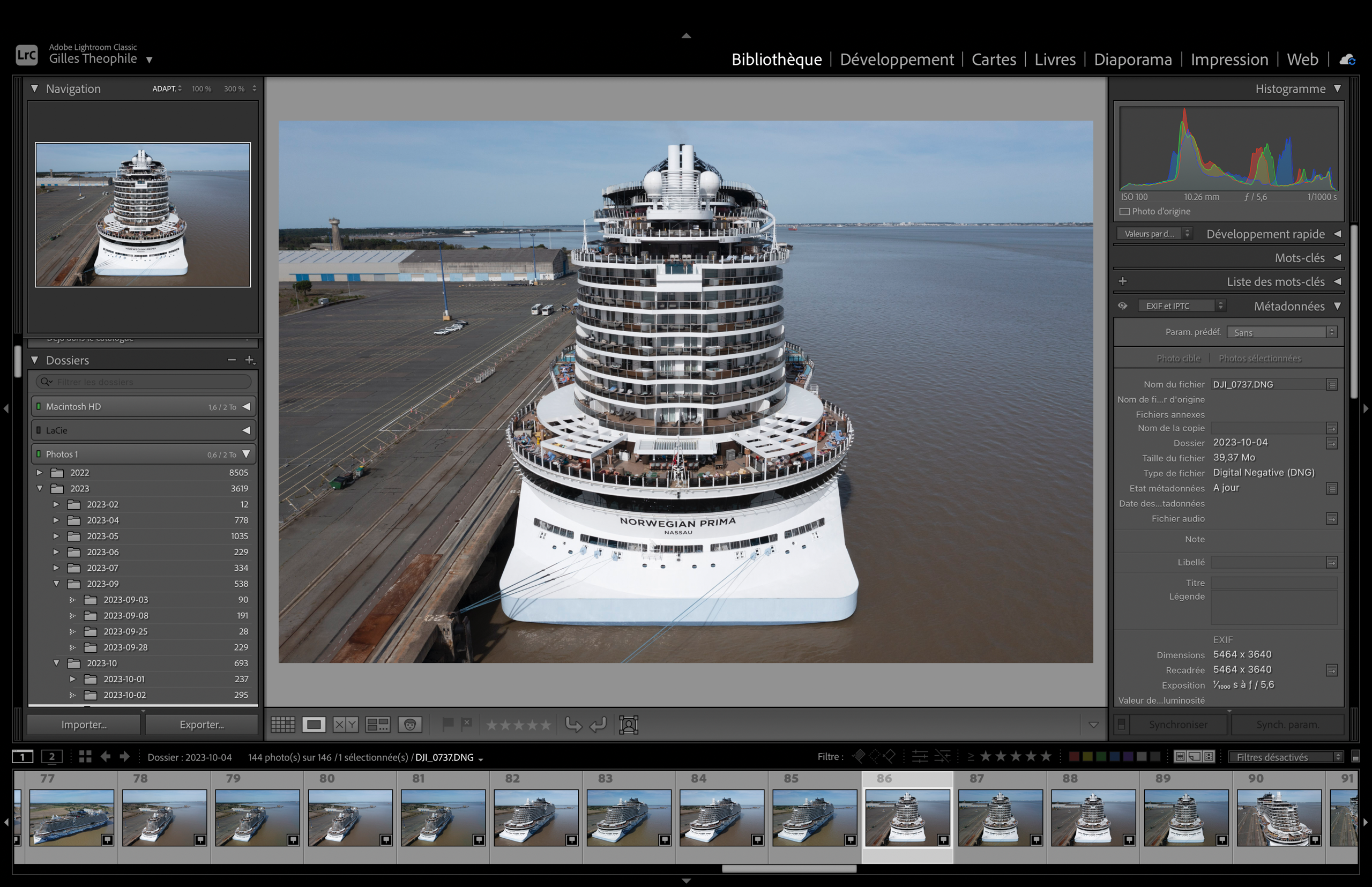
Task: Mark photo as rejected in toolbar
Action: point(467,724)
